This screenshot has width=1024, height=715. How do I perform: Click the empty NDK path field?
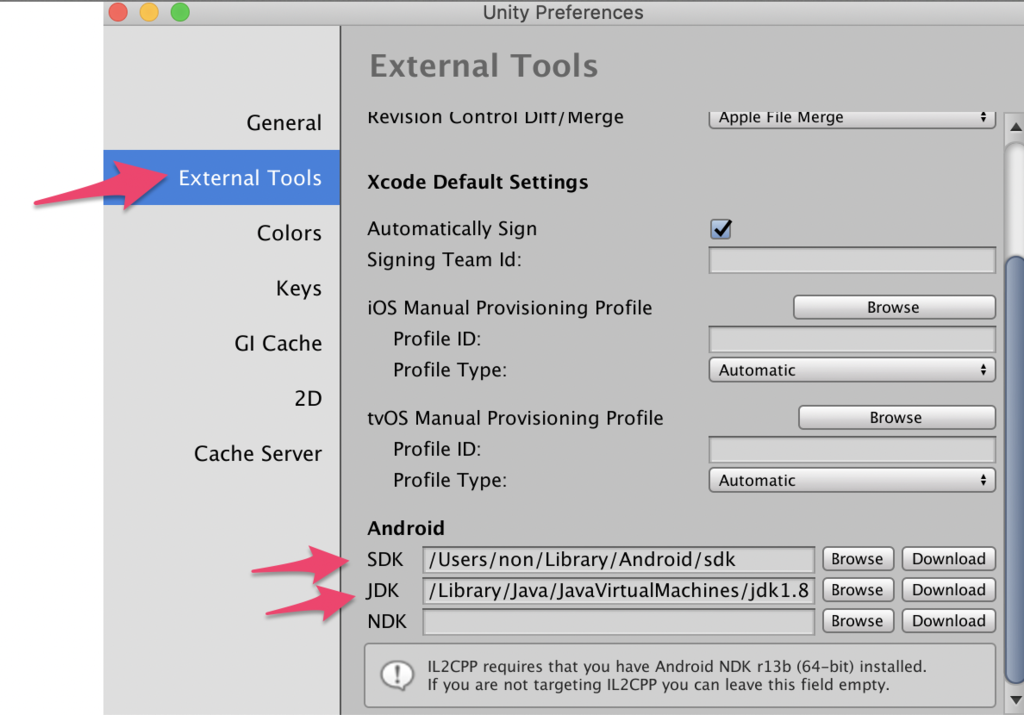(x=618, y=622)
